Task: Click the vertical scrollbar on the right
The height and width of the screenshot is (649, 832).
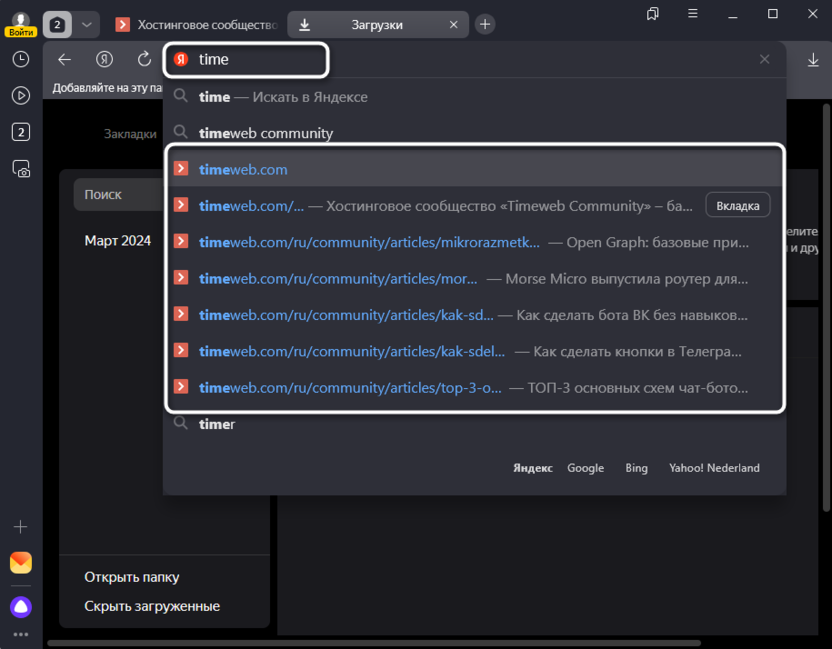Action: coord(826,308)
